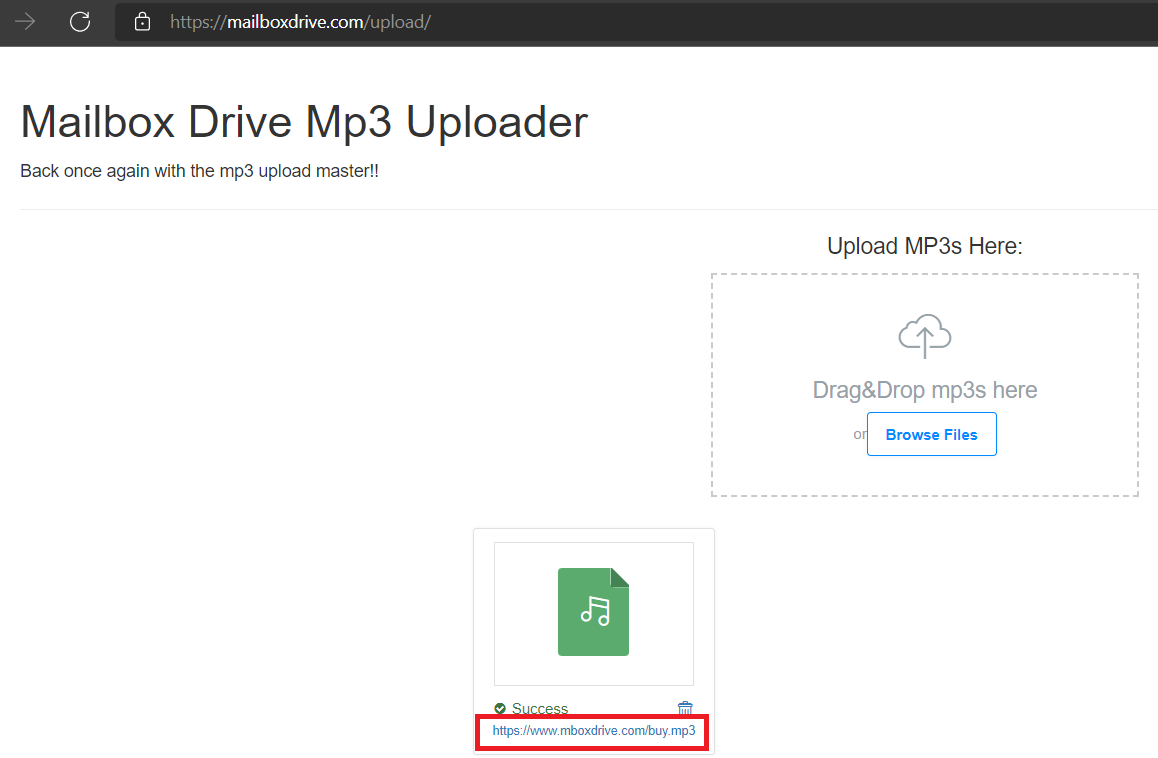The image size is (1158, 758).
Task: Click the green music file icon
Action: pyautogui.click(x=593, y=612)
